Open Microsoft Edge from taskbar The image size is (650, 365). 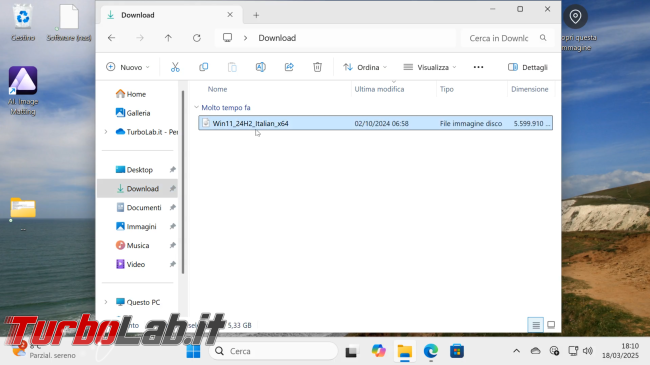[x=431, y=351]
